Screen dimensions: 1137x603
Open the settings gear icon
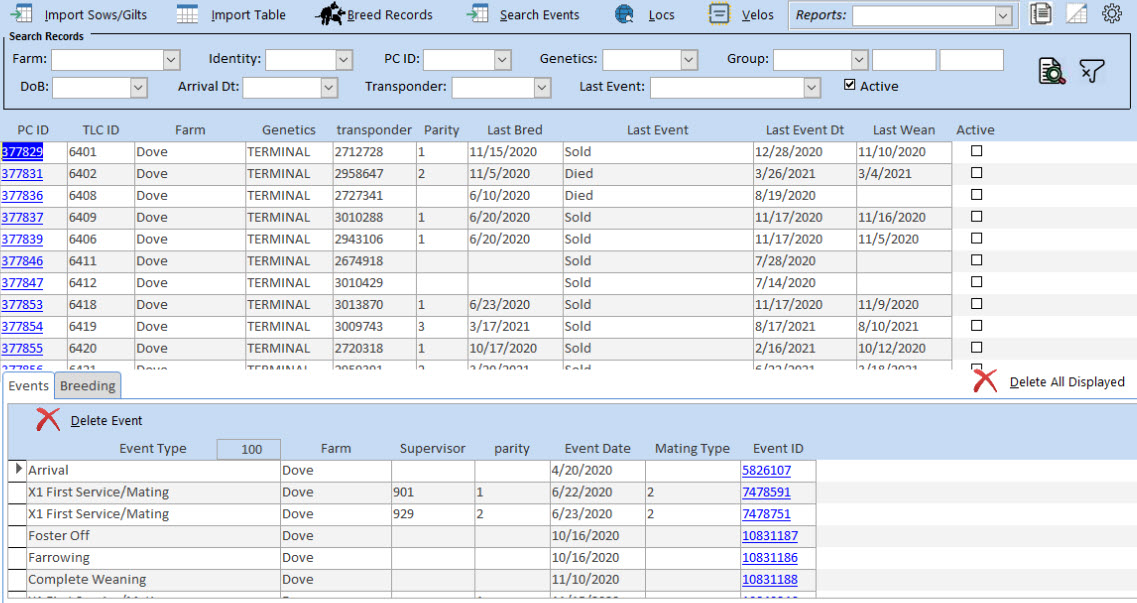click(x=1111, y=14)
